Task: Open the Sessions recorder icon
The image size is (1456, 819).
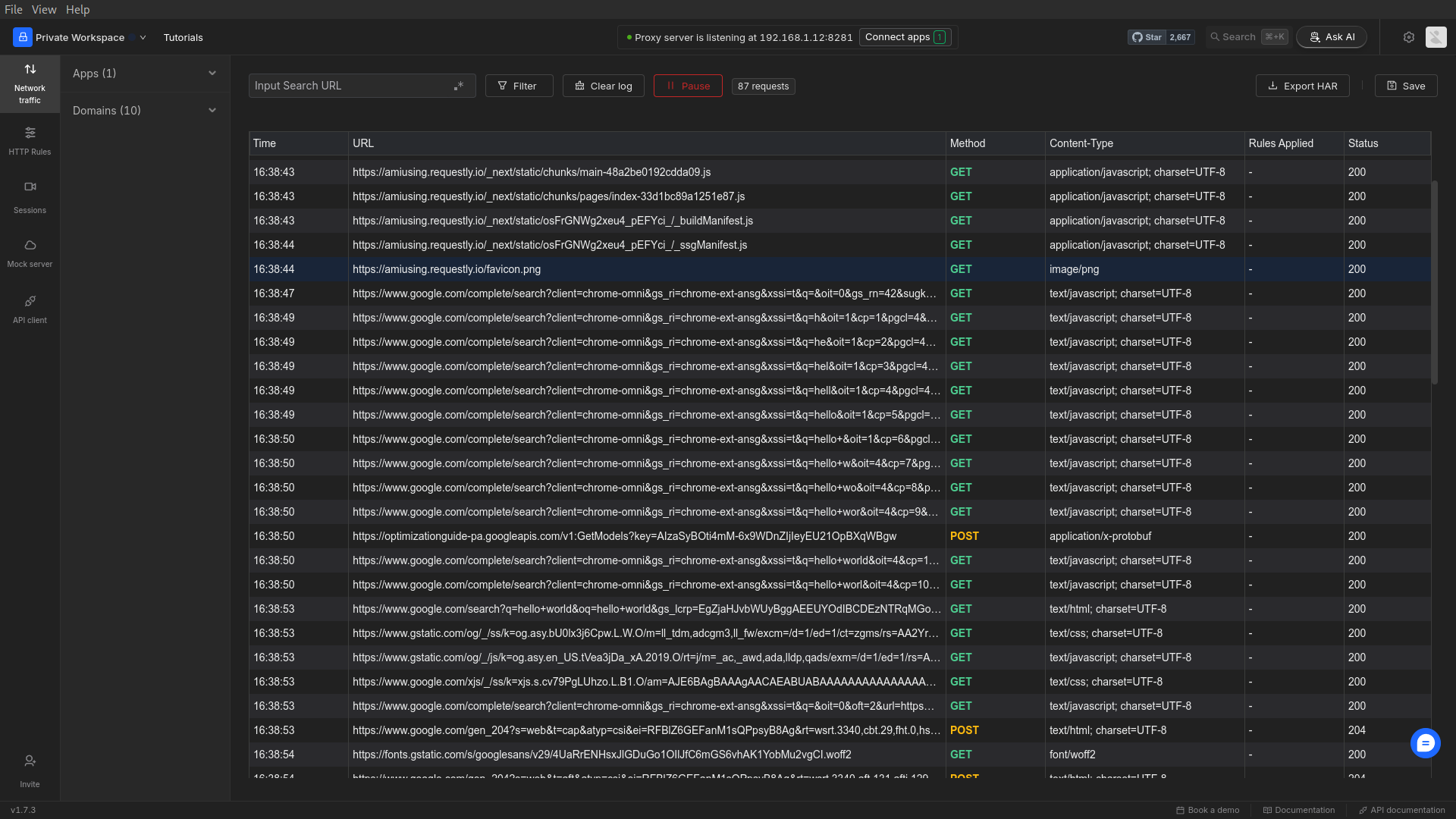Action: [x=30, y=187]
